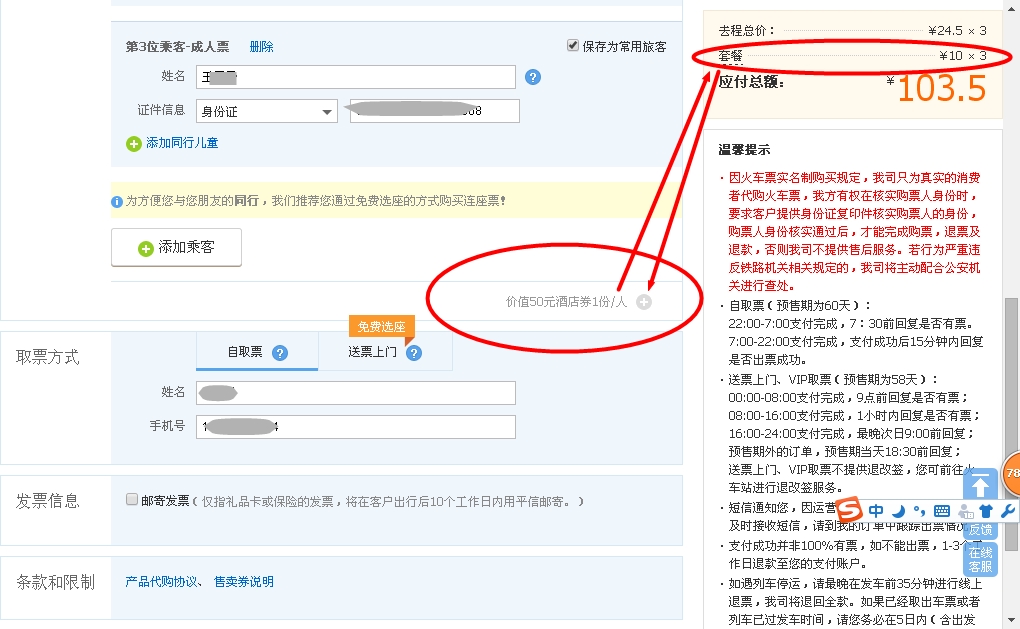Tick the 邮寄发票 checkbox
The width and height of the screenshot is (1020, 629).
[x=132, y=500]
